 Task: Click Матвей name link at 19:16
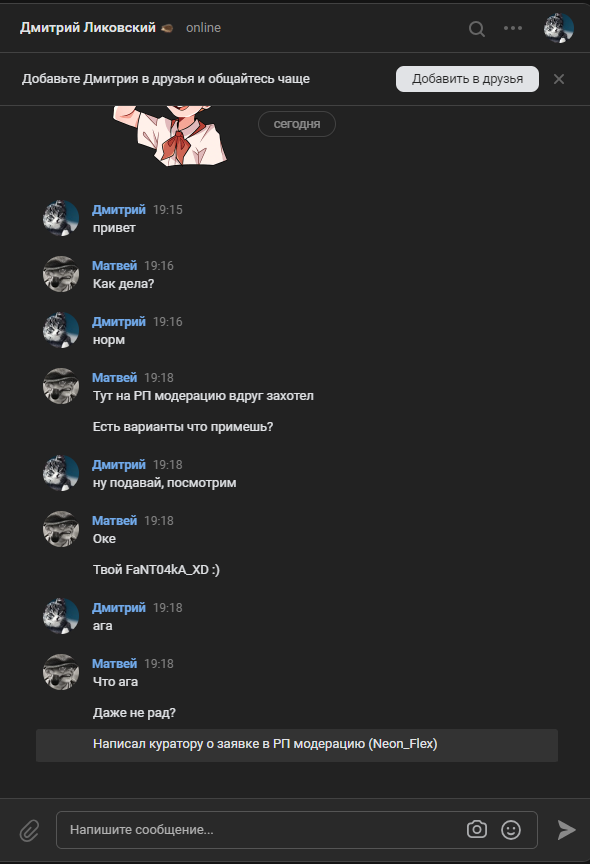(114, 266)
